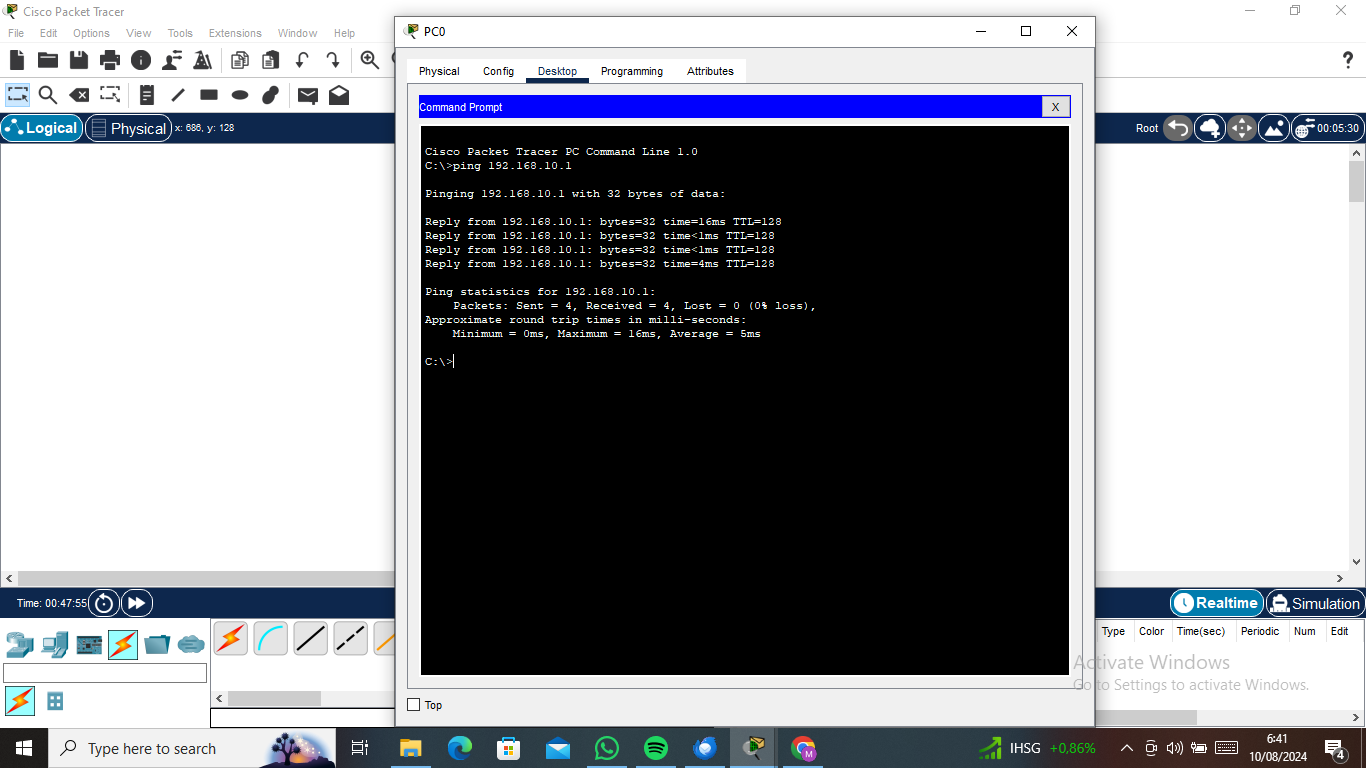Activate the Delete tool
Screen dimensions: 1366x768
click(x=79, y=95)
